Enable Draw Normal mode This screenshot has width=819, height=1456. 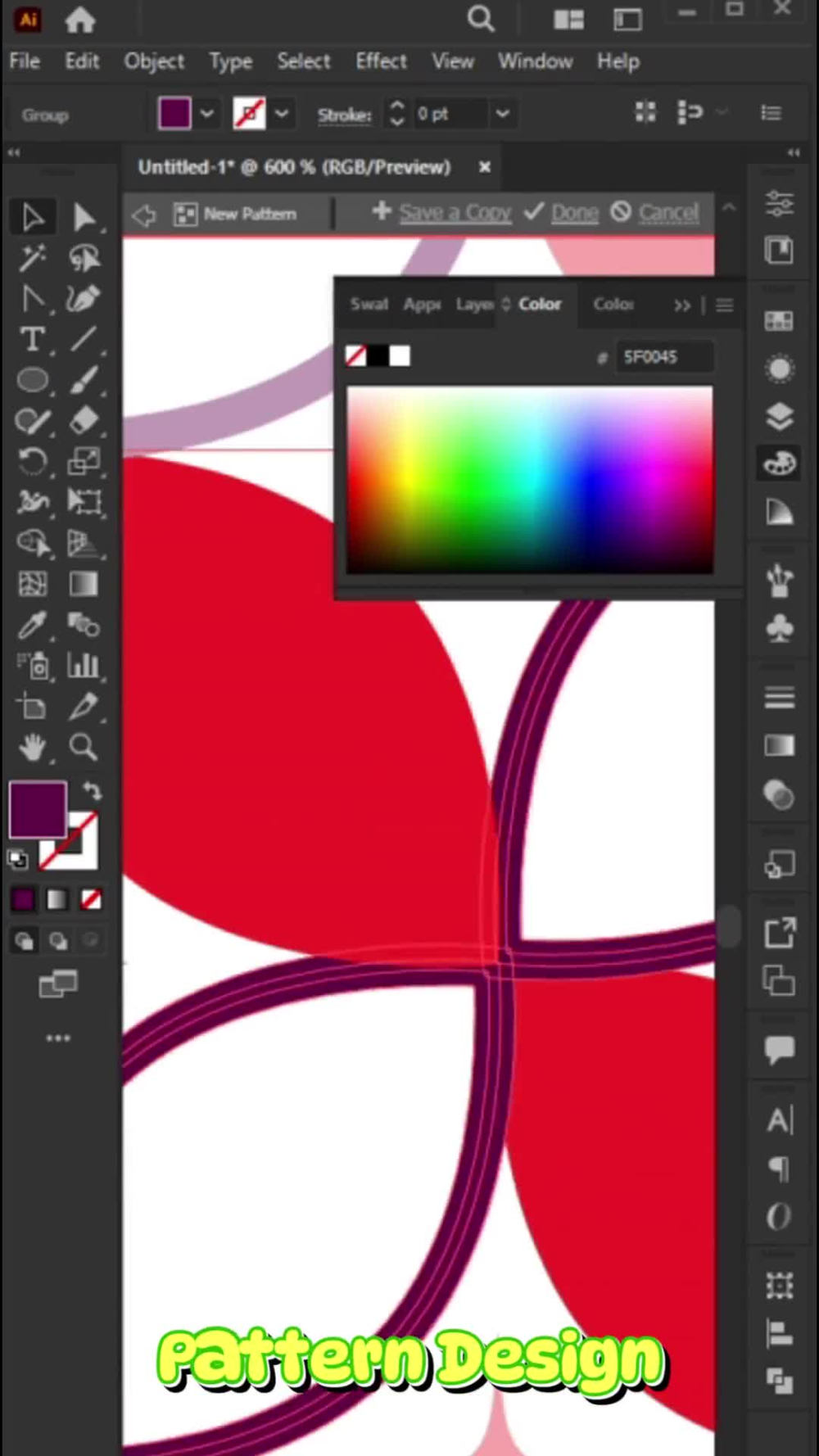[x=24, y=941]
